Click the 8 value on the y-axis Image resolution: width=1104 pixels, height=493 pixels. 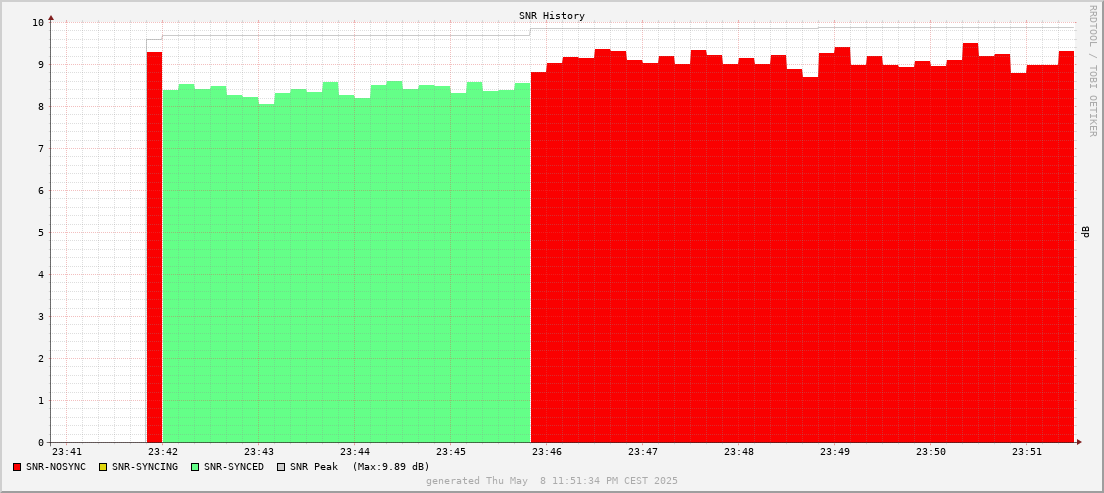[x=41, y=106]
